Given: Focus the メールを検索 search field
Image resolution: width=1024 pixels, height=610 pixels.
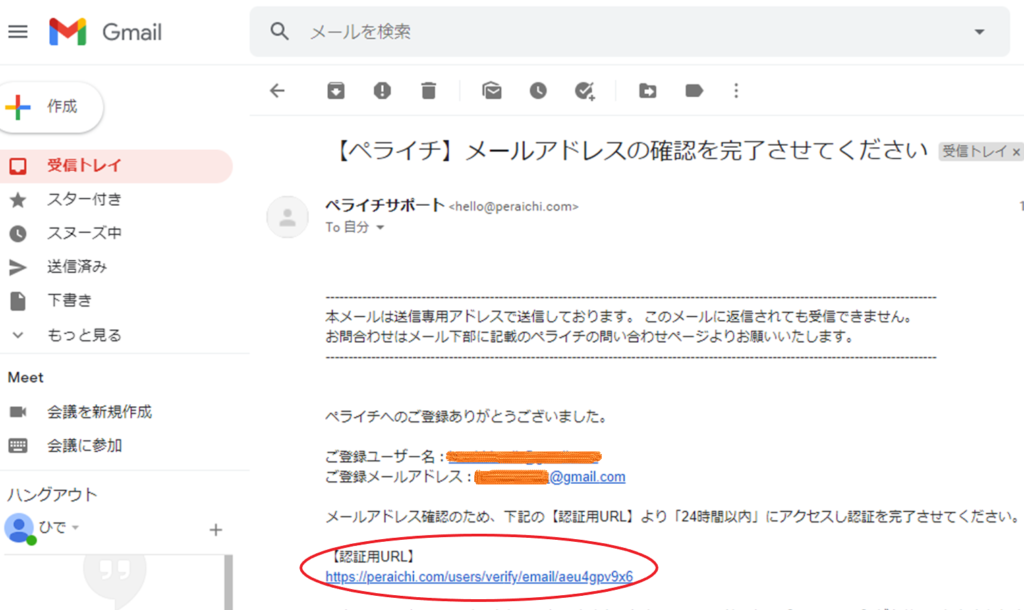Looking at the screenshot, I should [x=630, y=31].
